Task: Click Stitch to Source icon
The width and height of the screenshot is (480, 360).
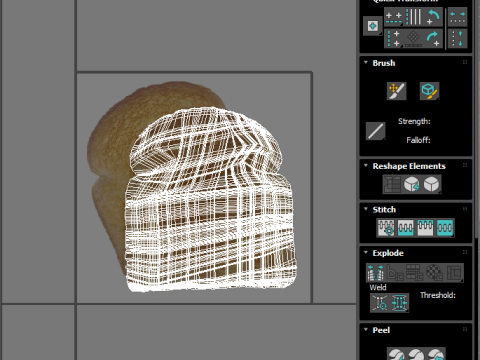Action: tap(425, 228)
